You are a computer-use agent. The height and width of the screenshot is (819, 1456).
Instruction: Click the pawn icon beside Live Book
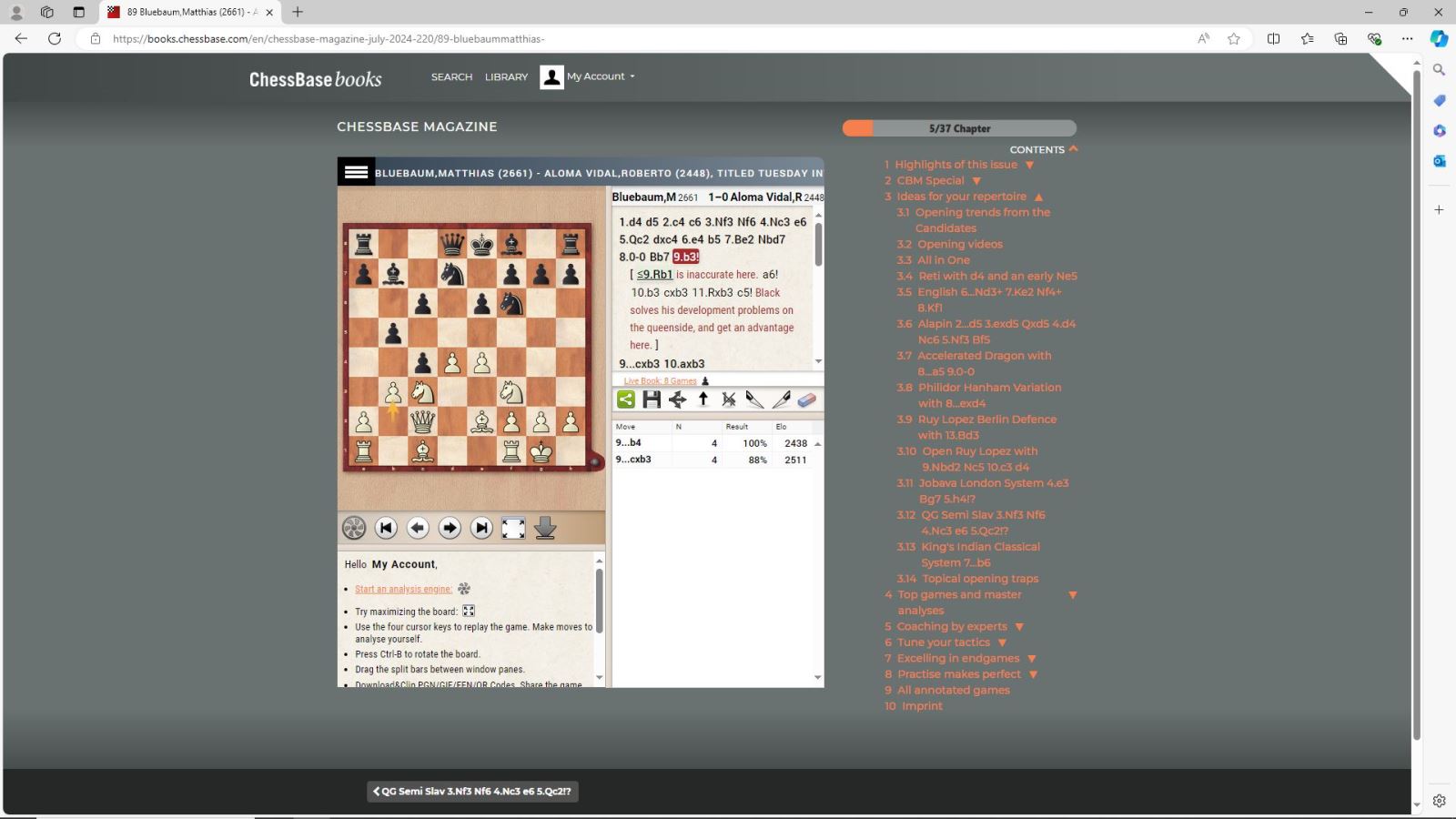coord(705,381)
